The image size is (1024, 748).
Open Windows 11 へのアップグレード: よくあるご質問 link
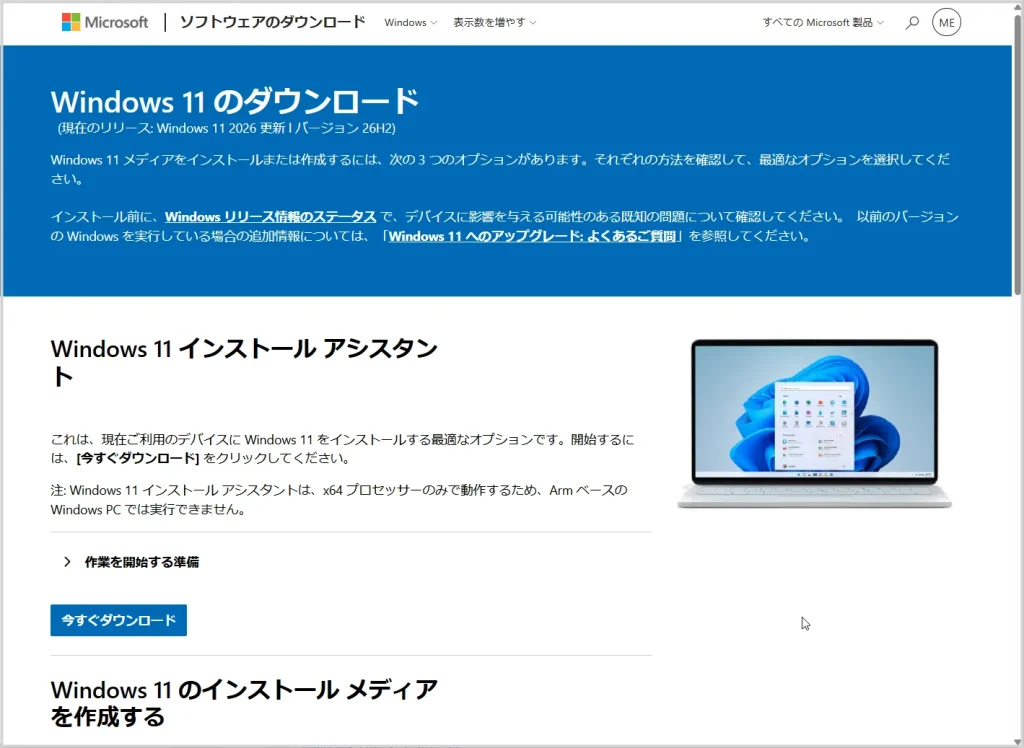click(x=532, y=236)
